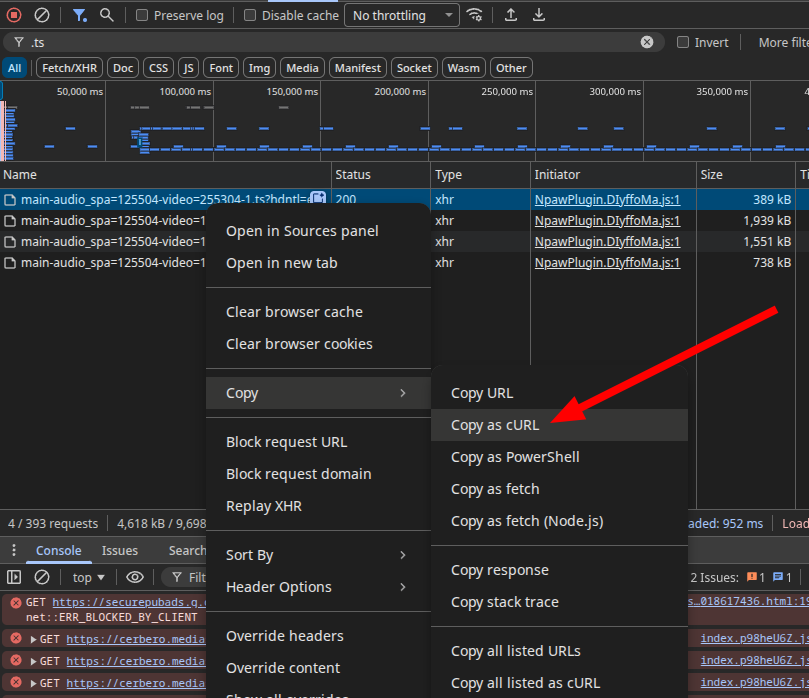Click the import HAR upload icon

coord(511,15)
